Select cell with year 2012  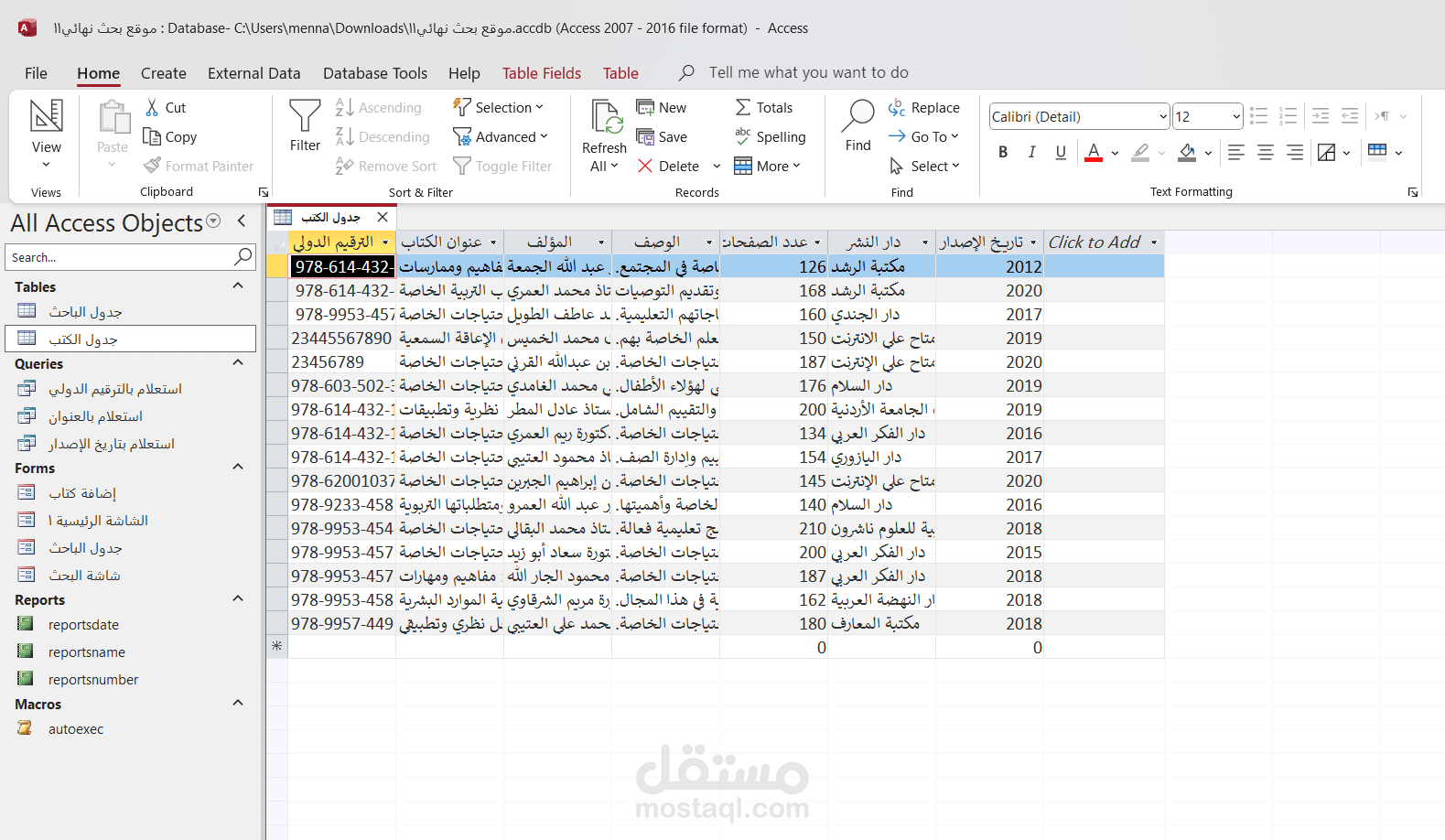989,266
